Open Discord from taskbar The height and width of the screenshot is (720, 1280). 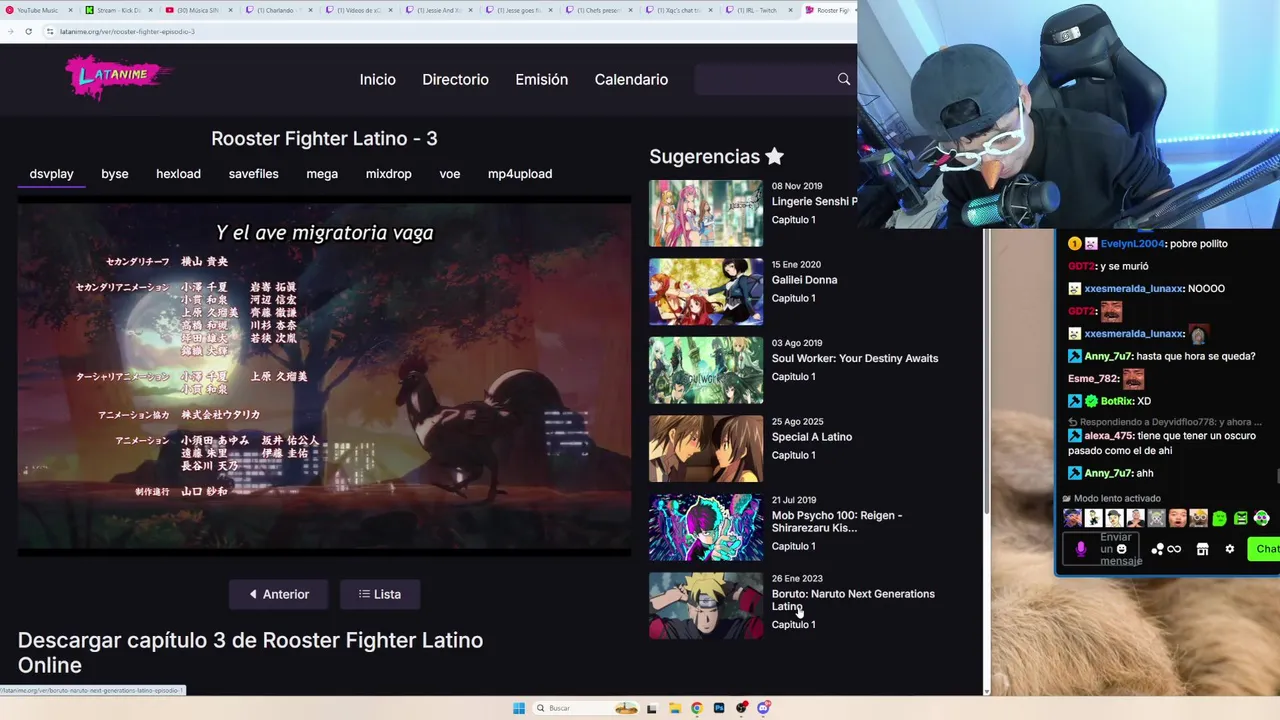coord(763,708)
